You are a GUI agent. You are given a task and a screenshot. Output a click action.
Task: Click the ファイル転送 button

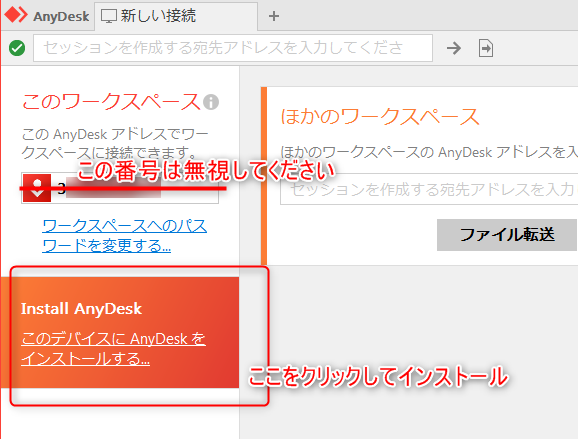(x=507, y=235)
